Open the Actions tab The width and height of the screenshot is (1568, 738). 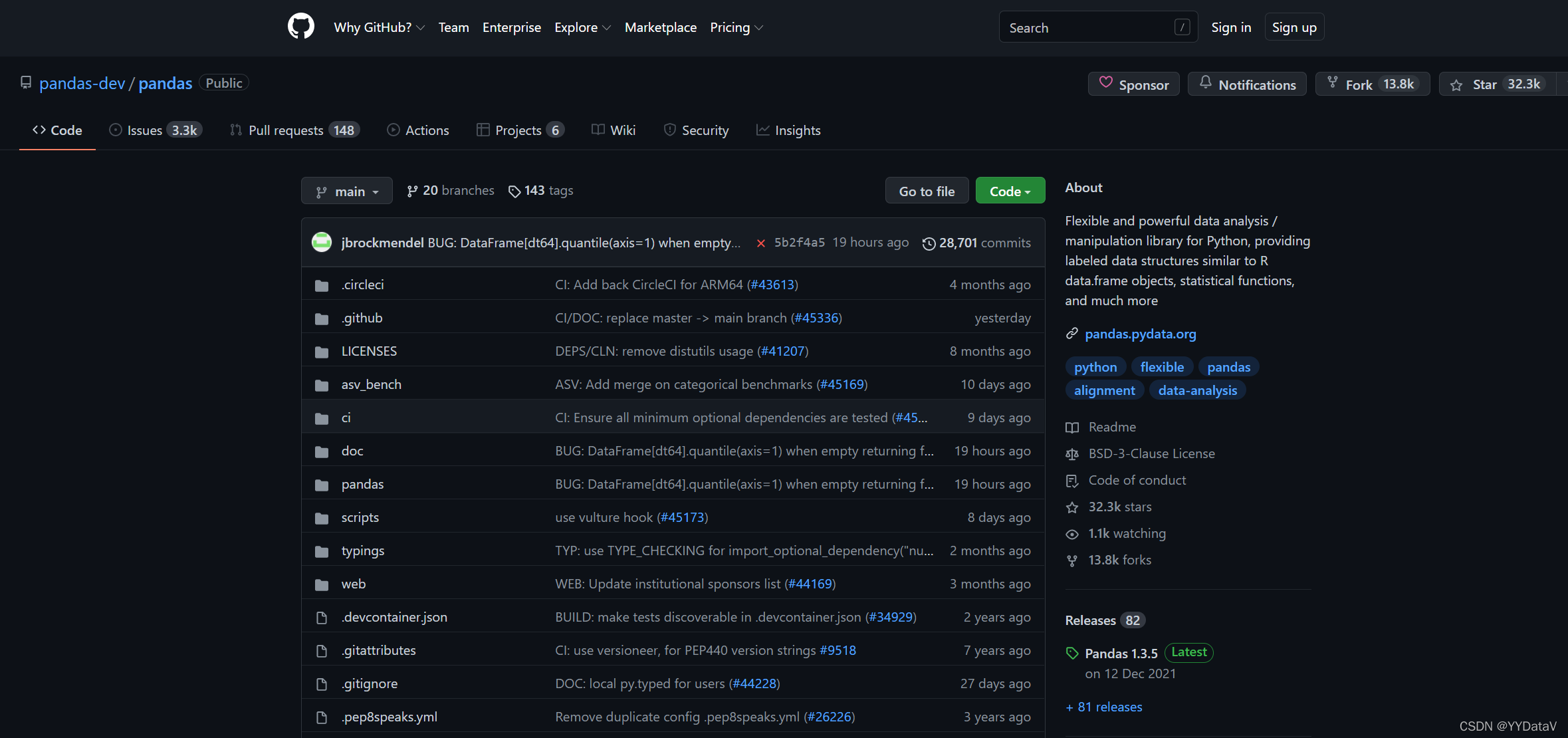(418, 130)
